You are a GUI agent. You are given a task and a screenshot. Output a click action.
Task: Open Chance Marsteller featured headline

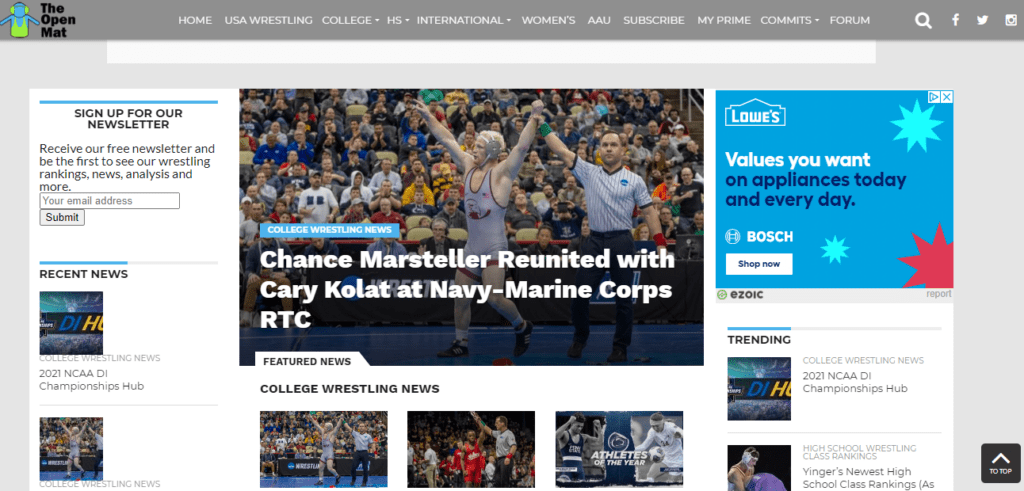pos(467,289)
